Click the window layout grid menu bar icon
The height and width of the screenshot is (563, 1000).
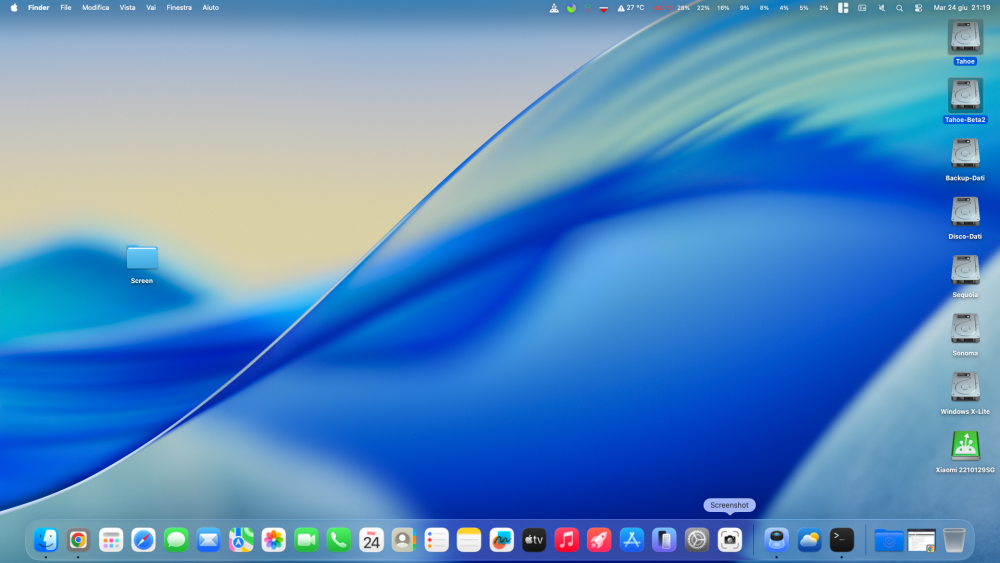point(843,8)
